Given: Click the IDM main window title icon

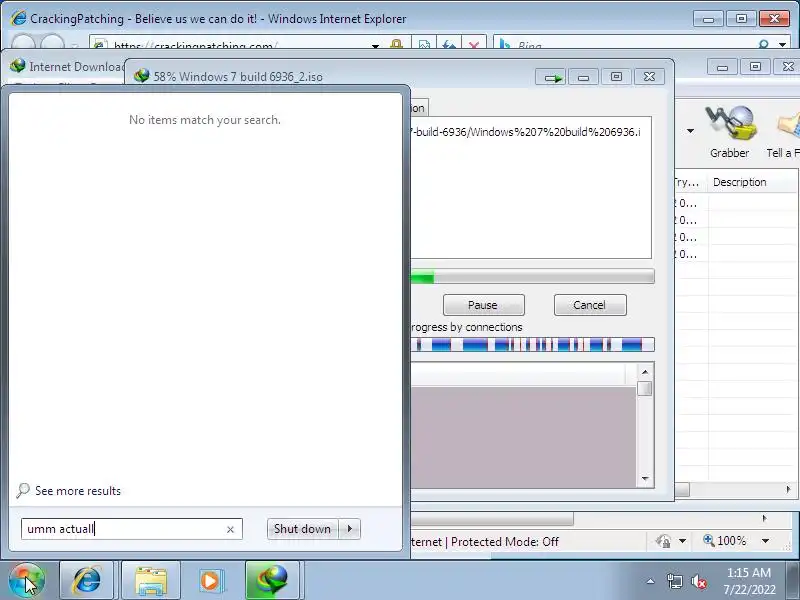Looking at the screenshot, I should (18, 66).
